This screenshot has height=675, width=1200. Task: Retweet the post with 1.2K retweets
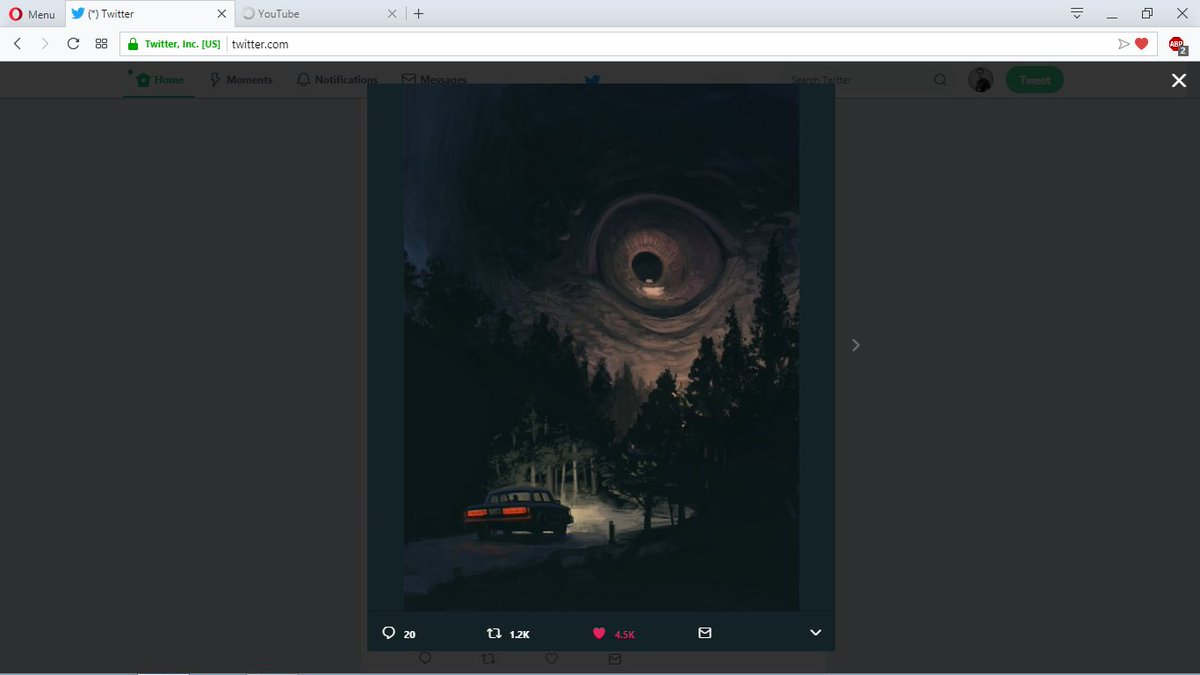coord(508,633)
